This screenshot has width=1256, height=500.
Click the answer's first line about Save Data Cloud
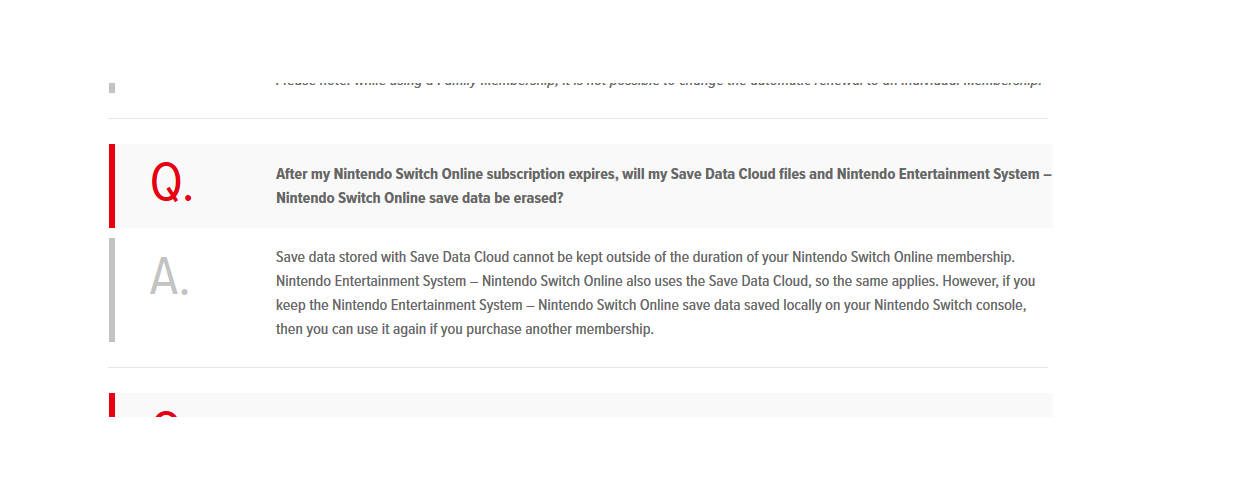645,257
